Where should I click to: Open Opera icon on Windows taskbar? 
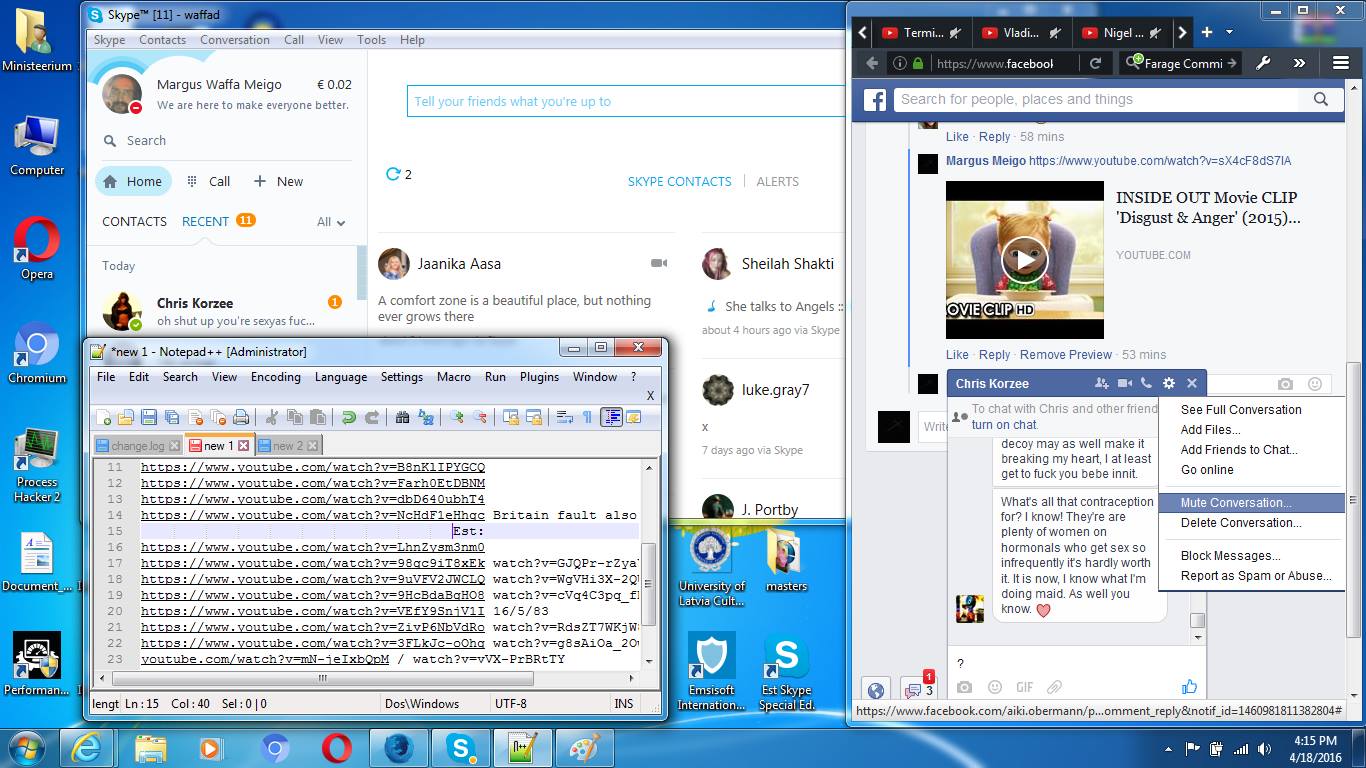point(337,748)
